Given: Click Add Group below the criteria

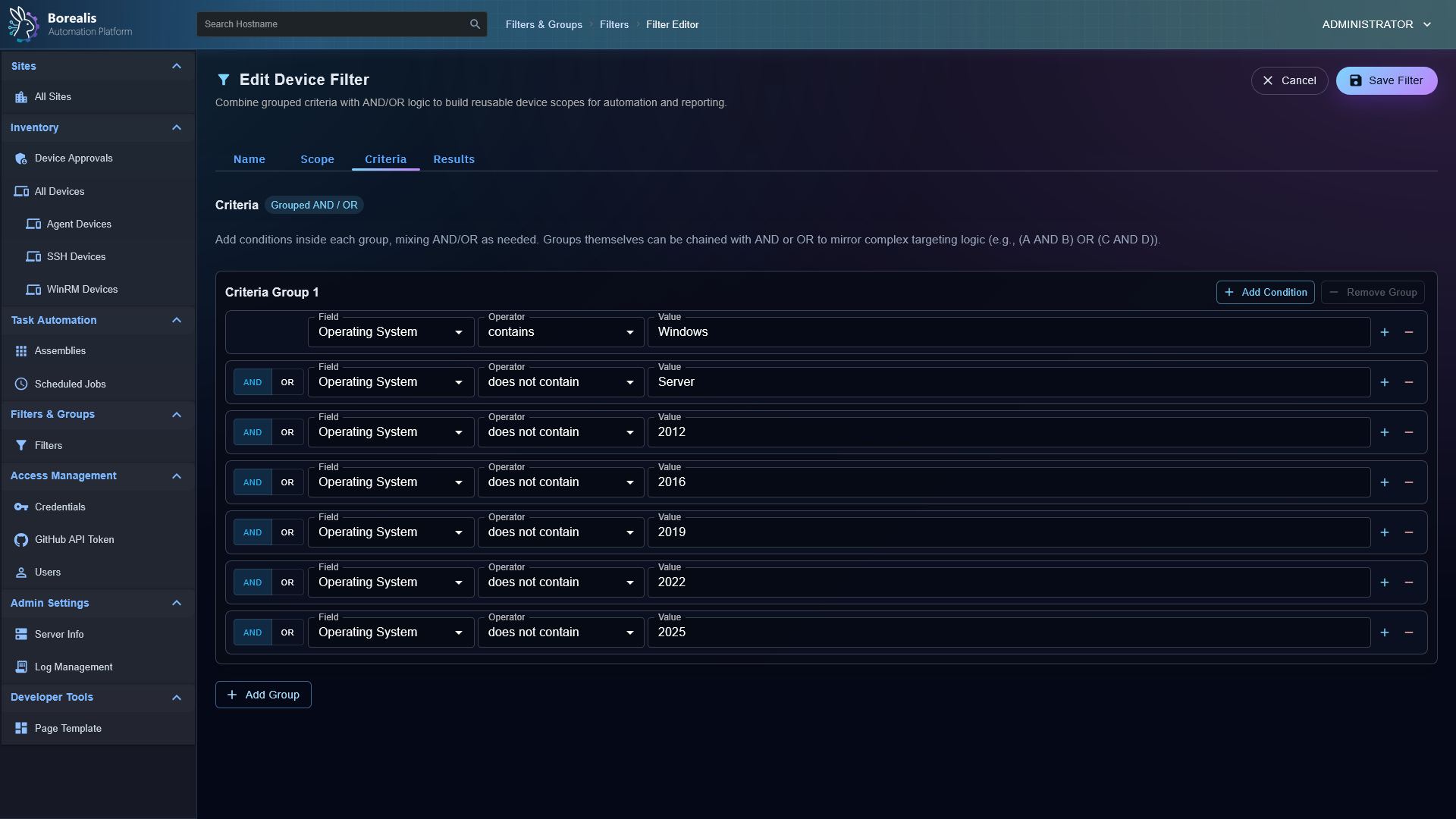Looking at the screenshot, I should tap(263, 694).
